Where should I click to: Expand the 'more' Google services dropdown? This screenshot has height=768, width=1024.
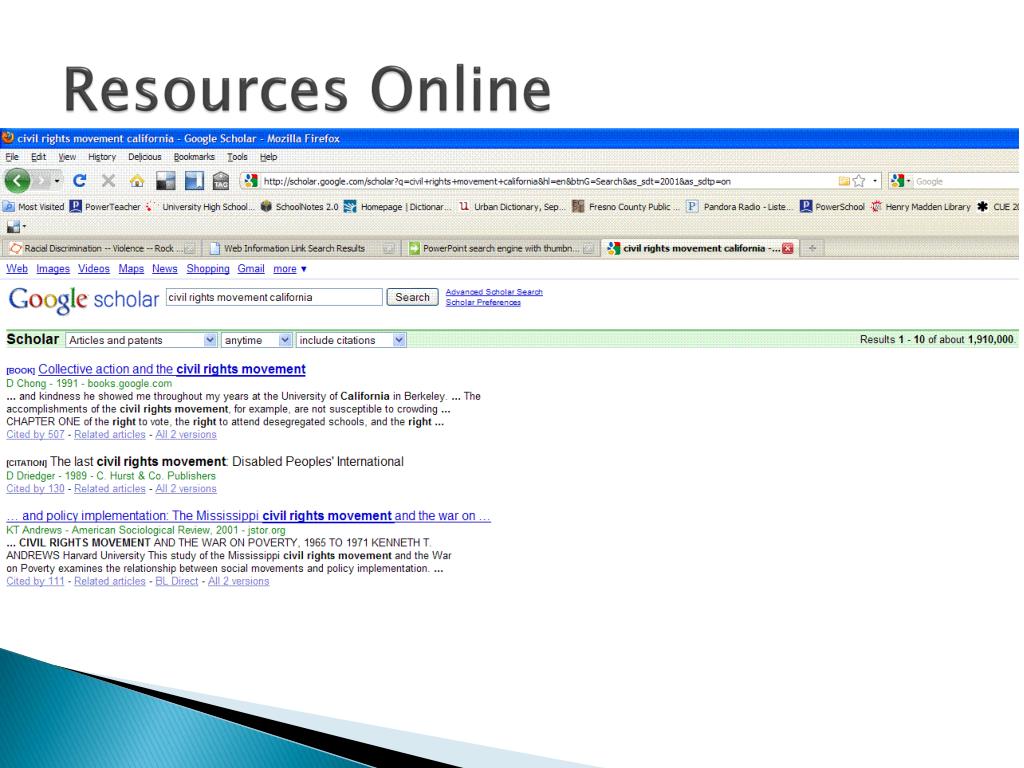[289, 268]
